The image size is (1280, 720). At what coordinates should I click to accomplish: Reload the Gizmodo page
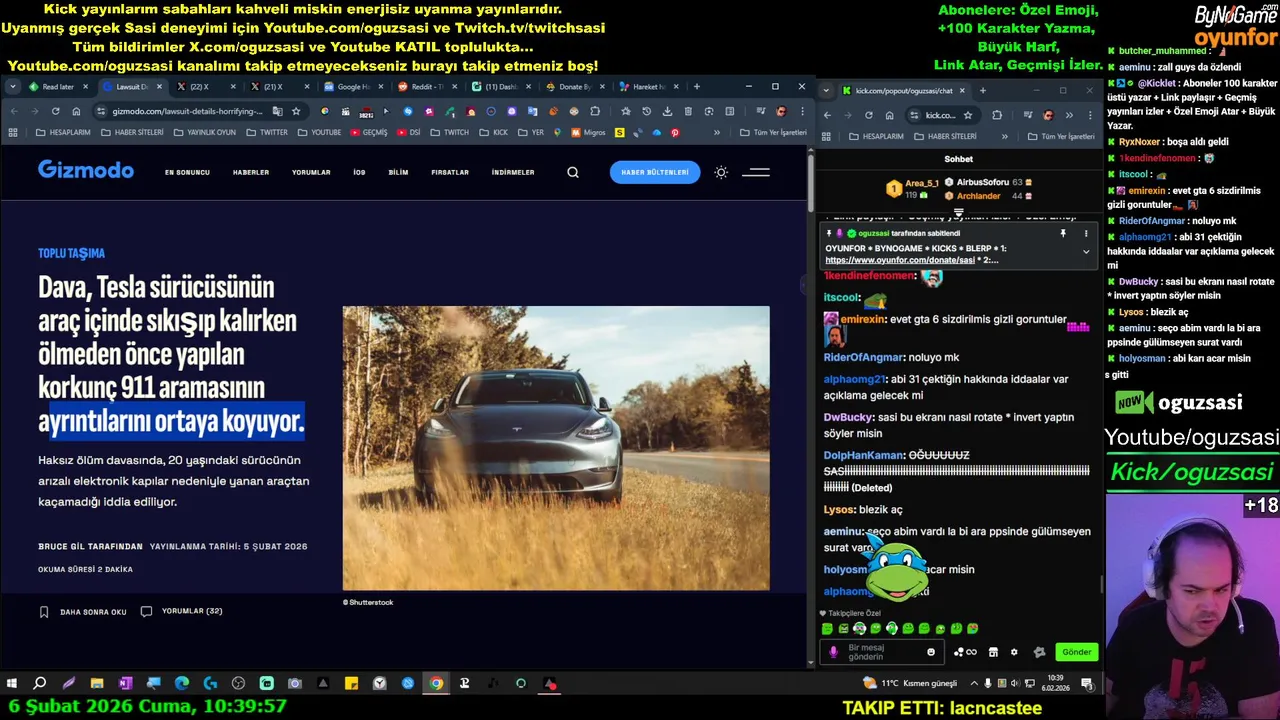click(55, 111)
